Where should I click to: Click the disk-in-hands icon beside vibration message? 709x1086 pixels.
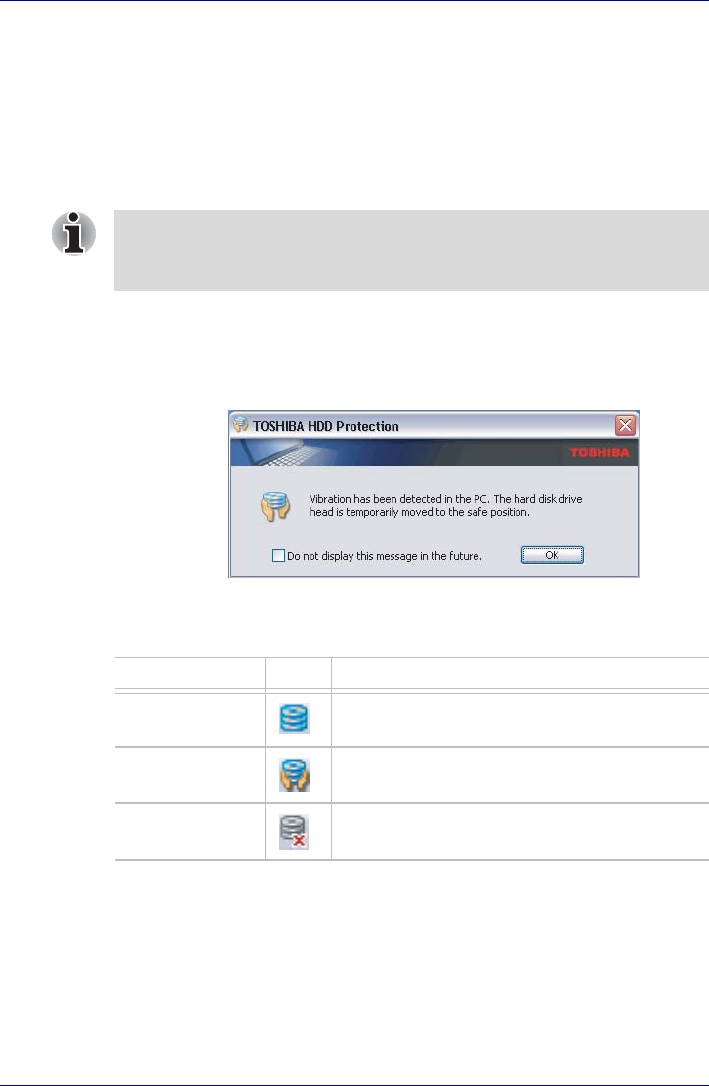point(276,506)
